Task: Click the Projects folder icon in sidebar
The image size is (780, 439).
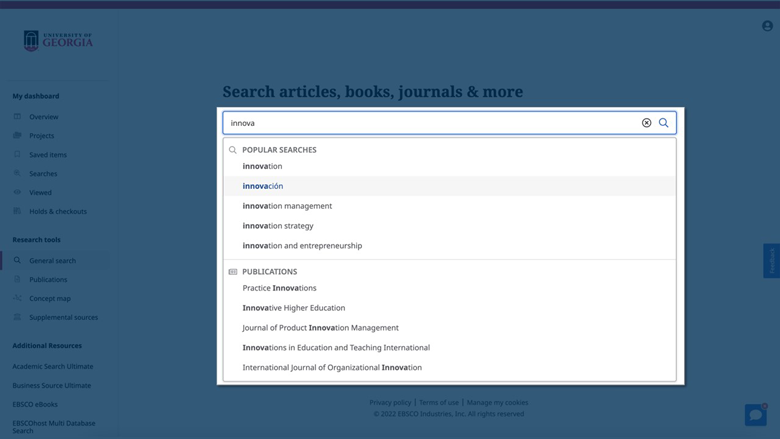Action: tap(17, 135)
